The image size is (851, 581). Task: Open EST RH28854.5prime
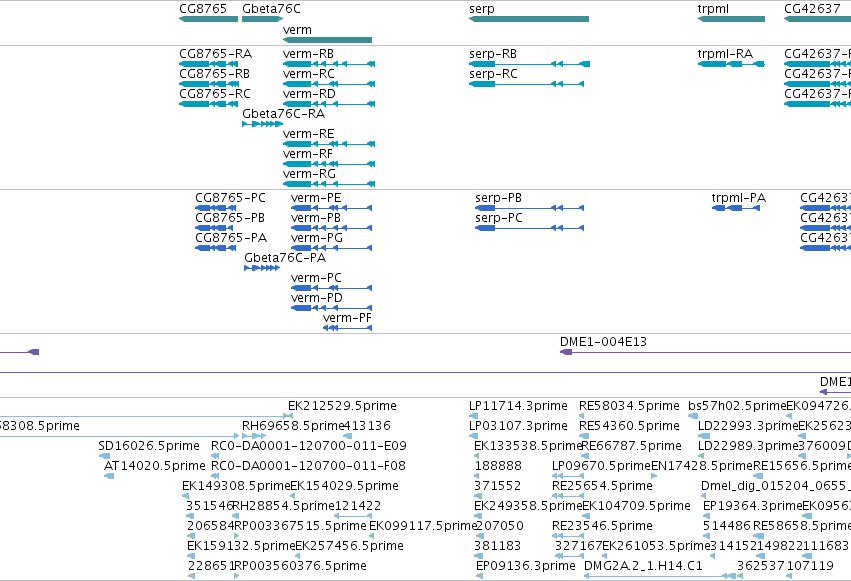283,506
